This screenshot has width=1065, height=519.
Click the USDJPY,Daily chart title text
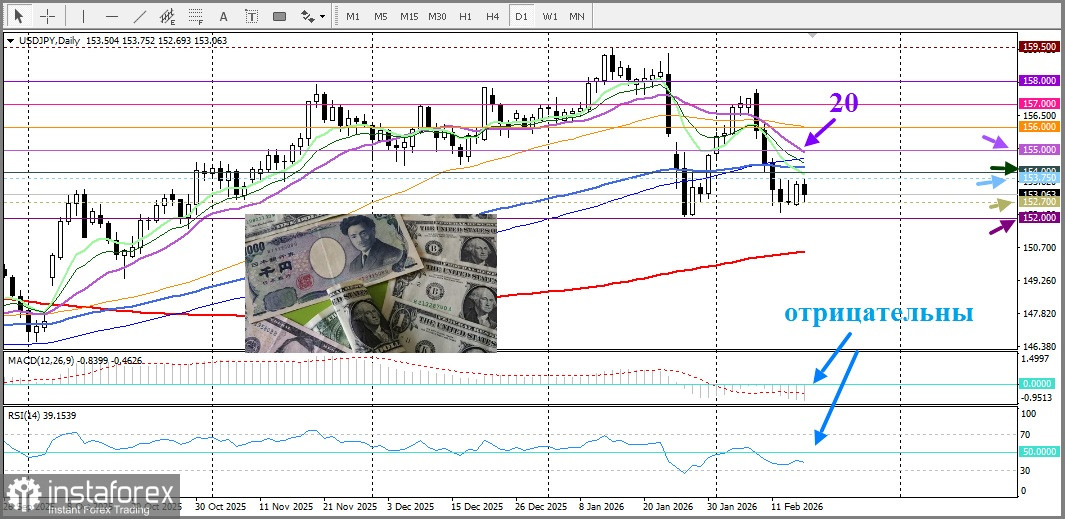pos(48,41)
